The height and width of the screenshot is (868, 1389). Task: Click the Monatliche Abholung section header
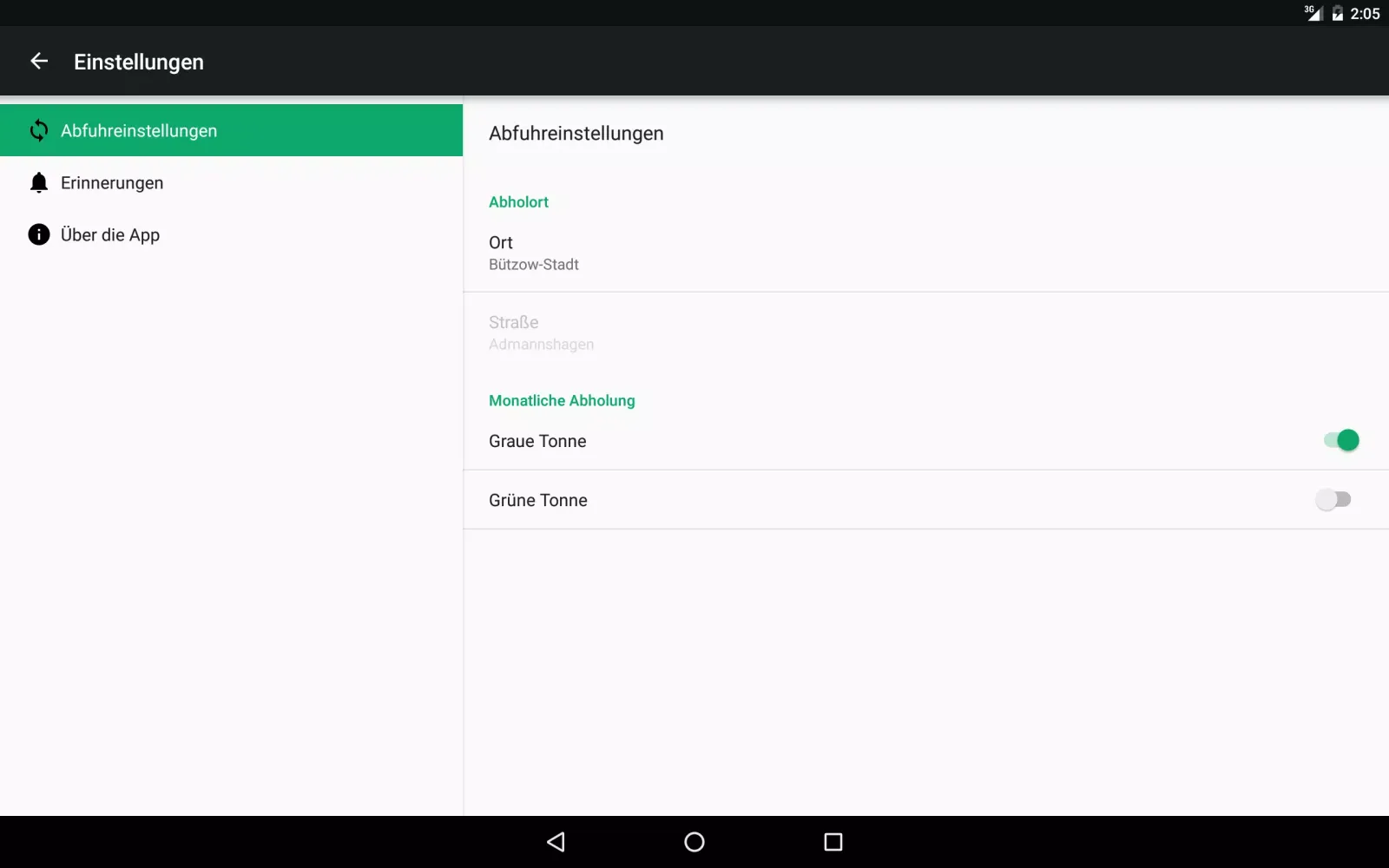(562, 401)
